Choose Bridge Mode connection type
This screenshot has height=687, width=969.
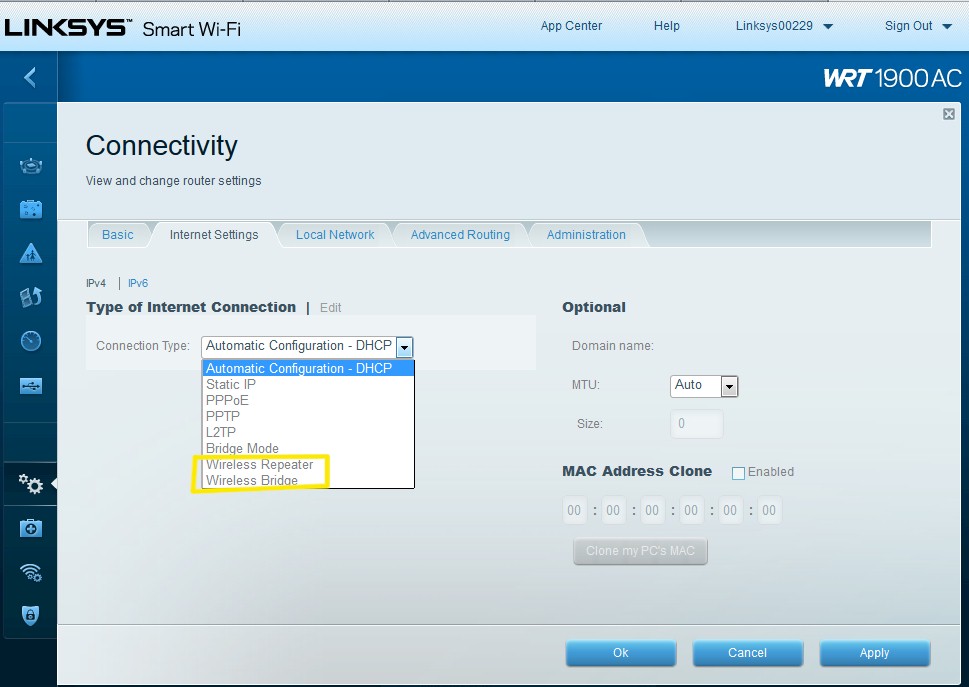pos(308,449)
